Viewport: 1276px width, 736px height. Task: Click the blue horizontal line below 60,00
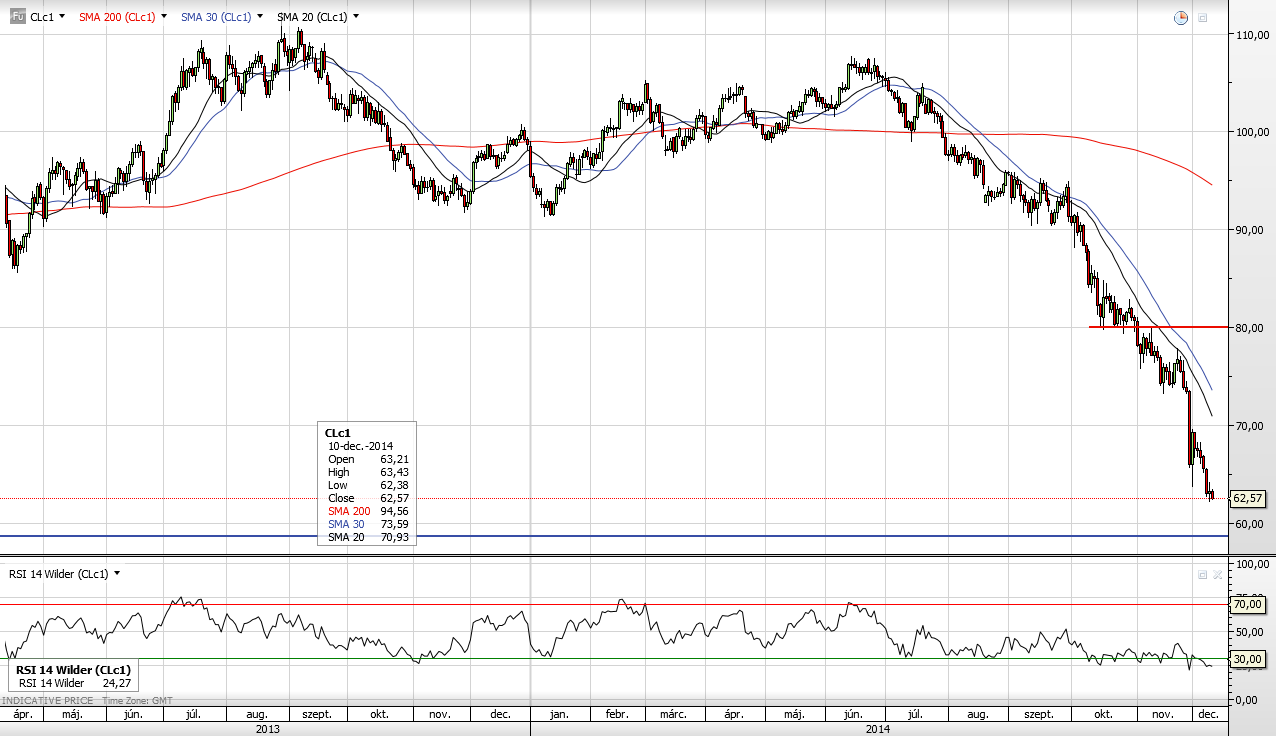[x=614, y=536]
